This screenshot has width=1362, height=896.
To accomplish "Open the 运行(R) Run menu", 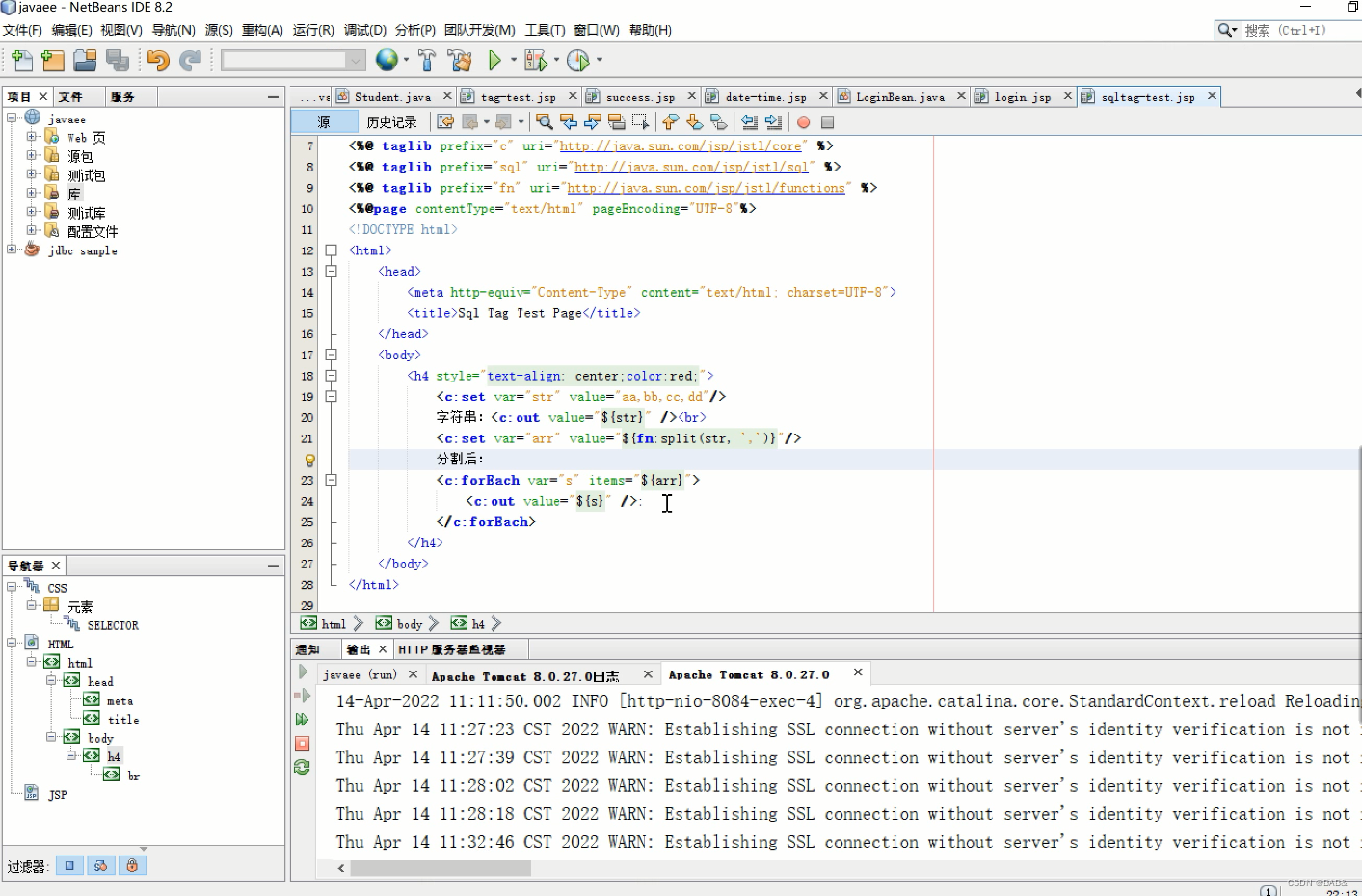I will [313, 30].
